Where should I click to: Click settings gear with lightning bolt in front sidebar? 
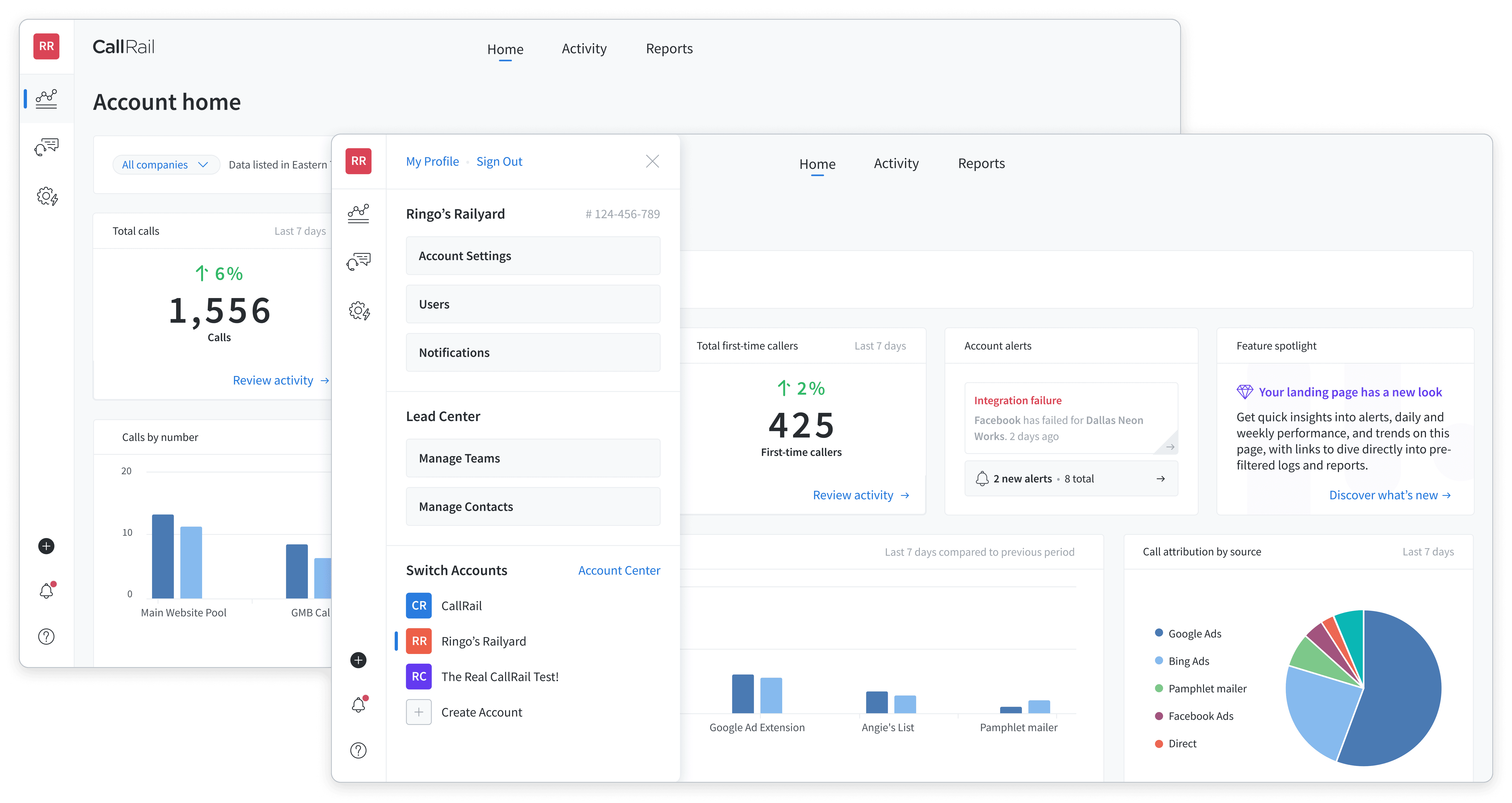point(359,311)
